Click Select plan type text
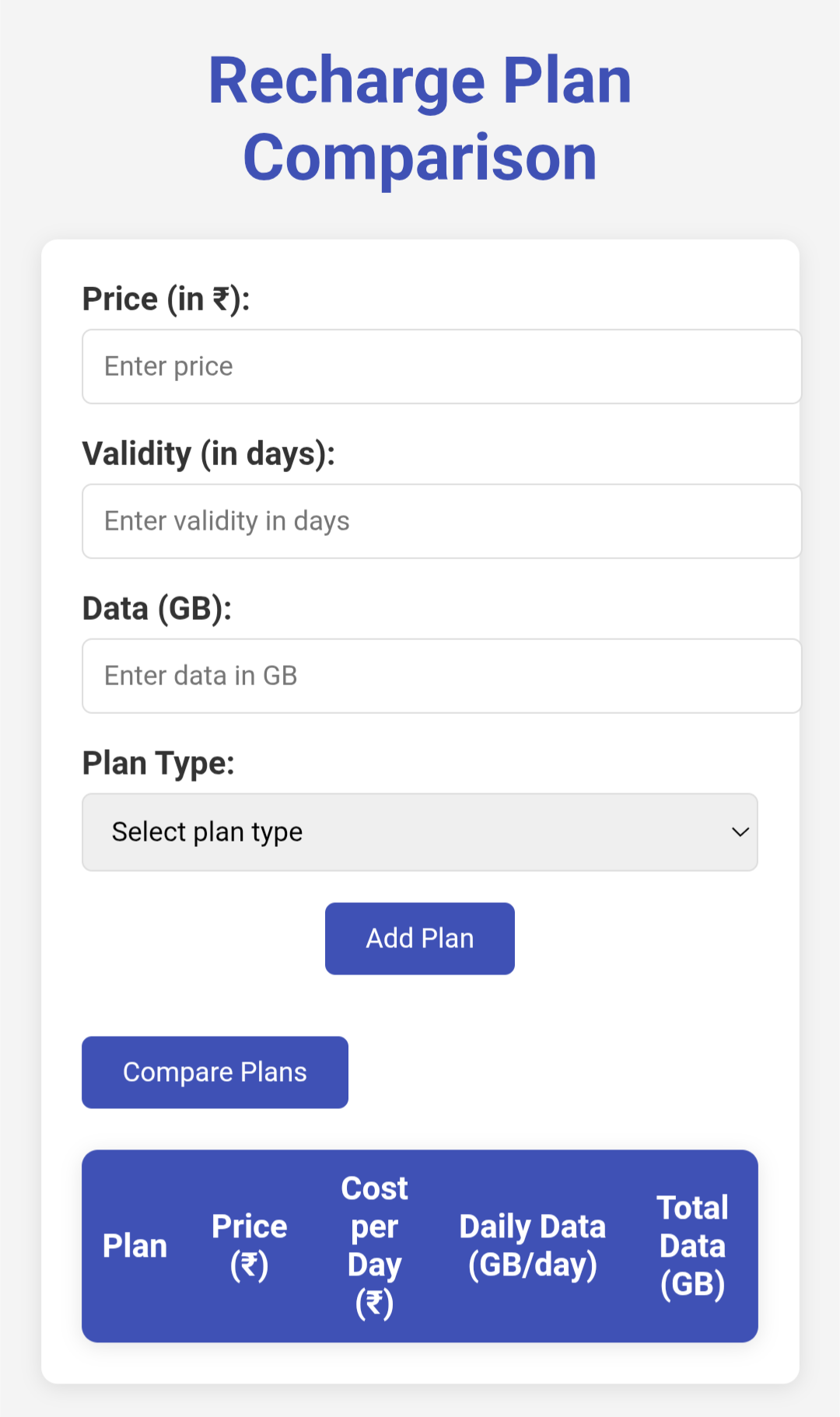The width and height of the screenshot is (840, 1417). (x=207, y=832)
